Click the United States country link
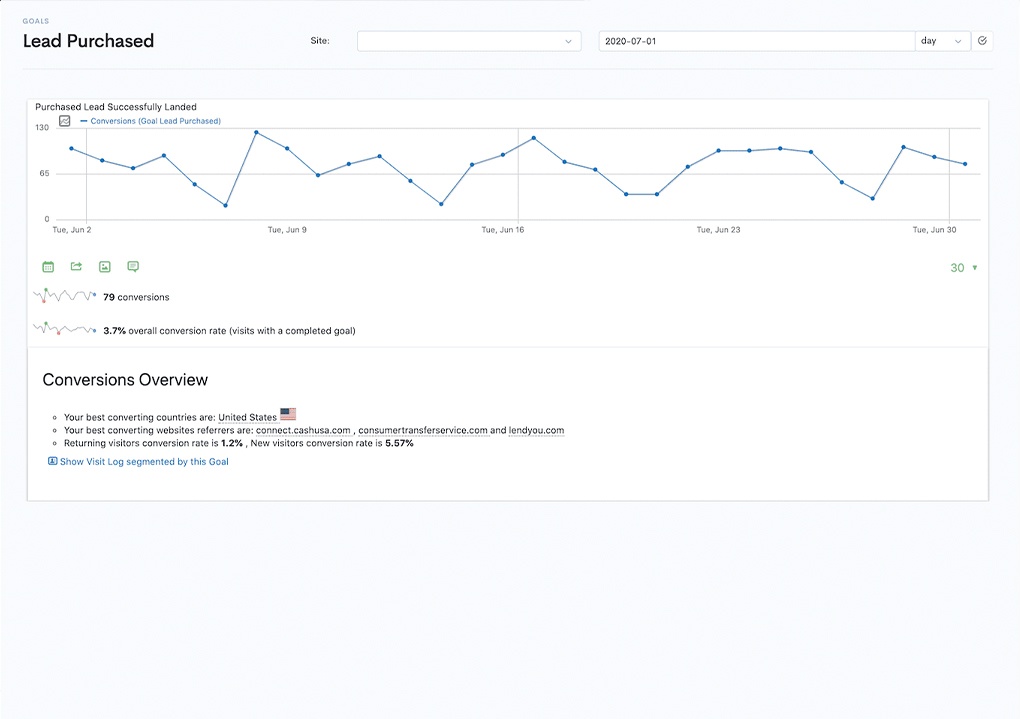1020x719 pixels. [x=247, y=417]
